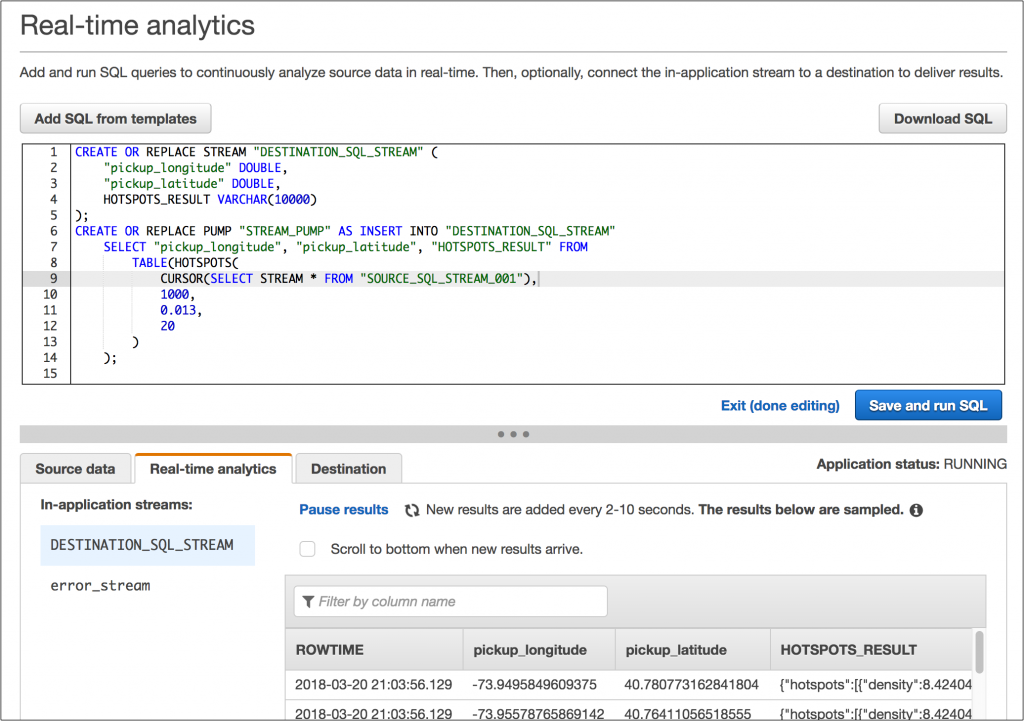Click the Application status: RUNNING text
This screenshot has width=1024, height=721.
click(911, 464)
